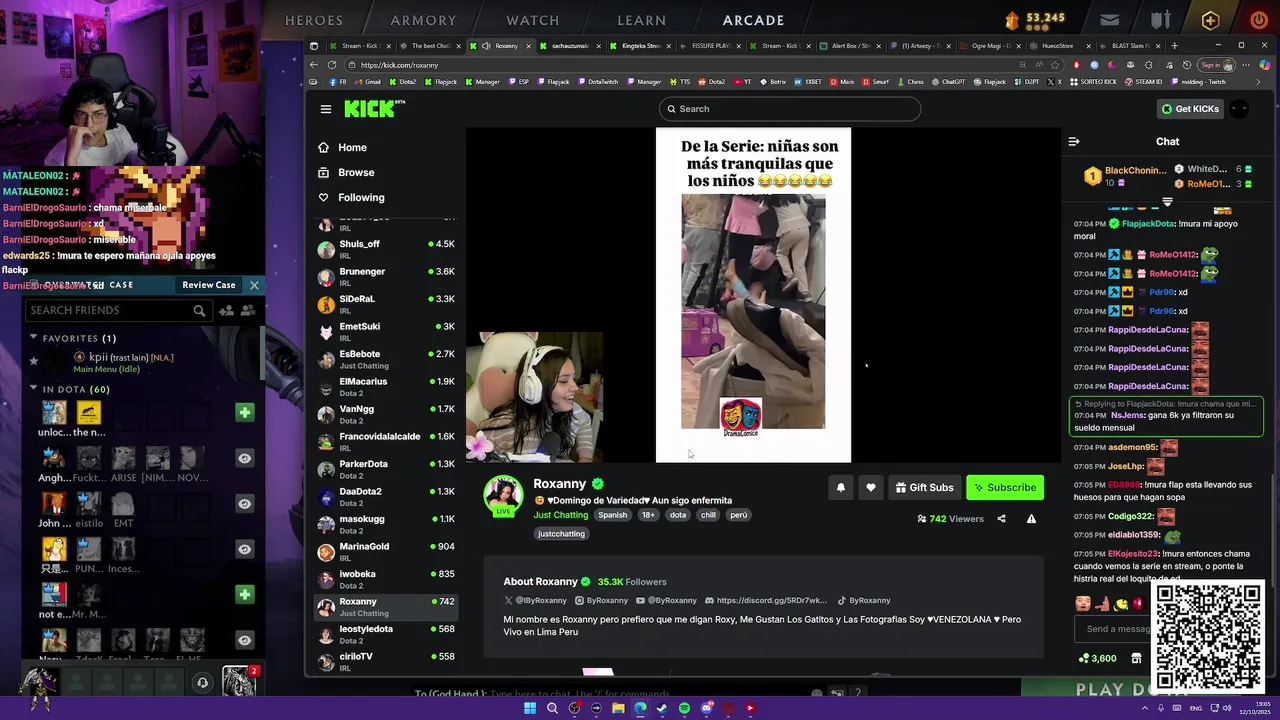Toggle favorite star beside kpii
The height and width of the screenshot is (720, 1280).
coord(33,361)
